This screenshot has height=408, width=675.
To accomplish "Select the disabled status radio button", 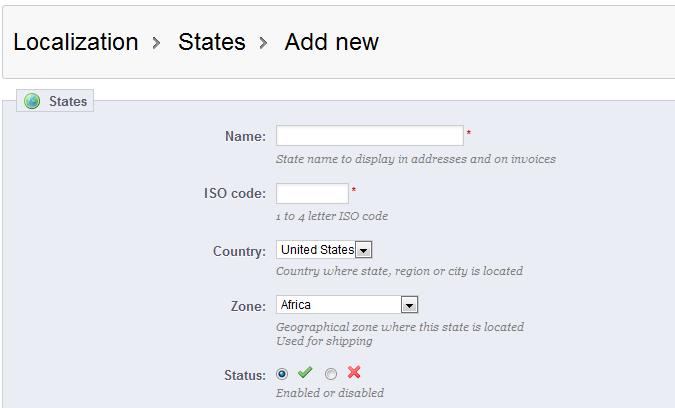I will pyautogui.click(x=331, y=373).
